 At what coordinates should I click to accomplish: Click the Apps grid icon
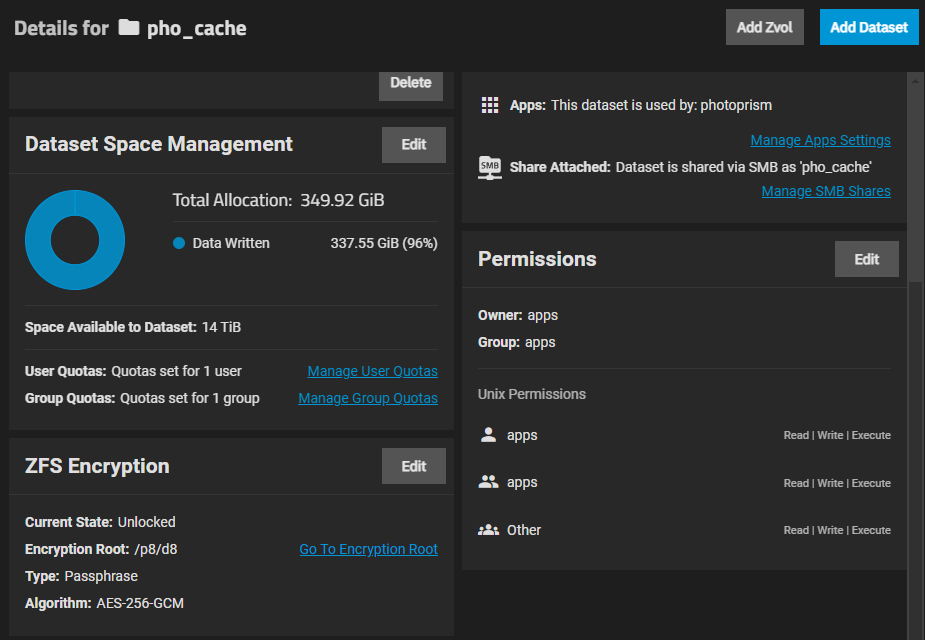[x=490, y=105]
